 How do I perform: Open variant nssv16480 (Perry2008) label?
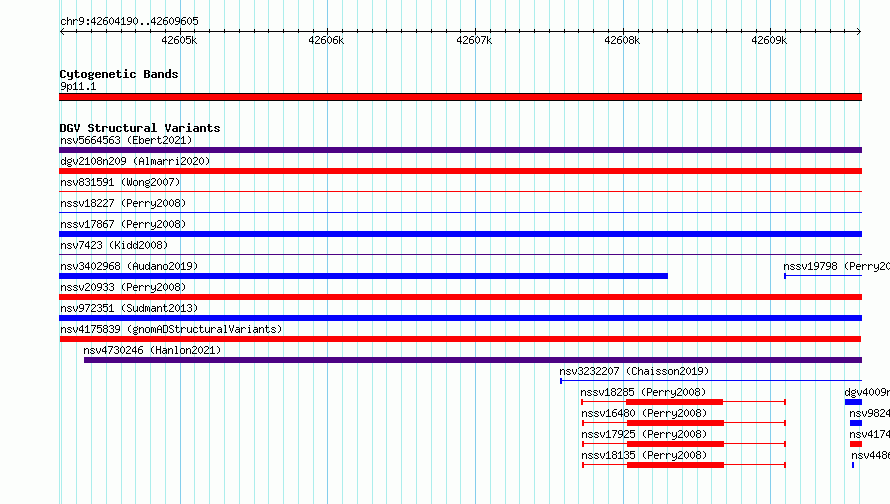[644, 413]
